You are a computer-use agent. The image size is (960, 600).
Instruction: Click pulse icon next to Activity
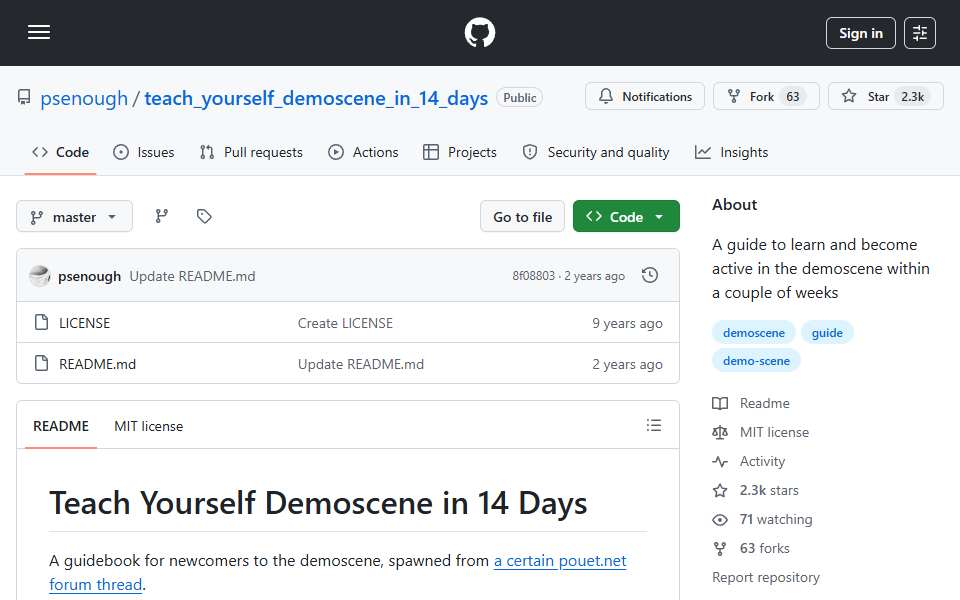tap(720, 462)
